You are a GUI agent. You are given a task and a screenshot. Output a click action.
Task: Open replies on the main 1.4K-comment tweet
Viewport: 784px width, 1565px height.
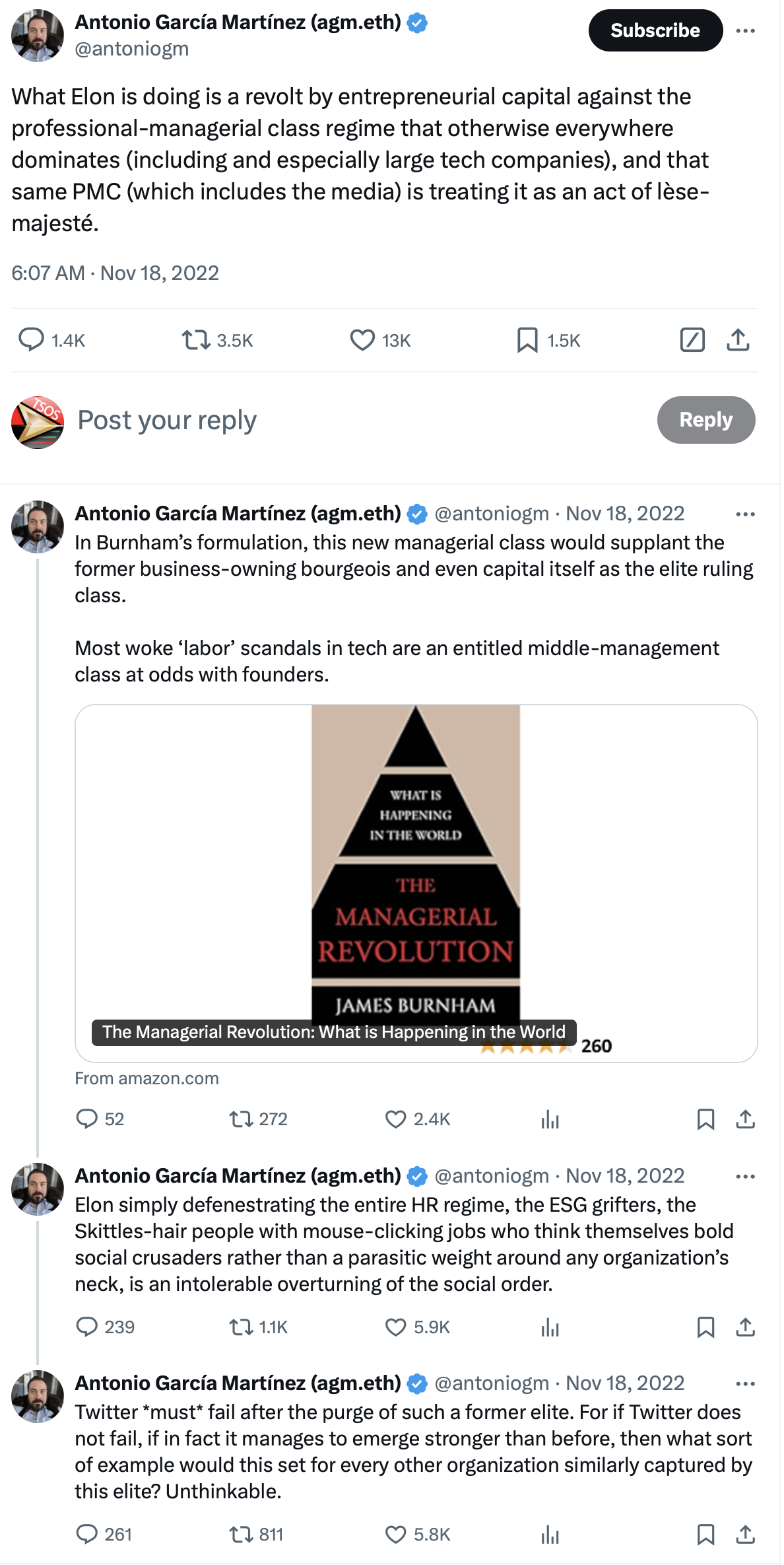pyautogui.click(x=31, y=339)
